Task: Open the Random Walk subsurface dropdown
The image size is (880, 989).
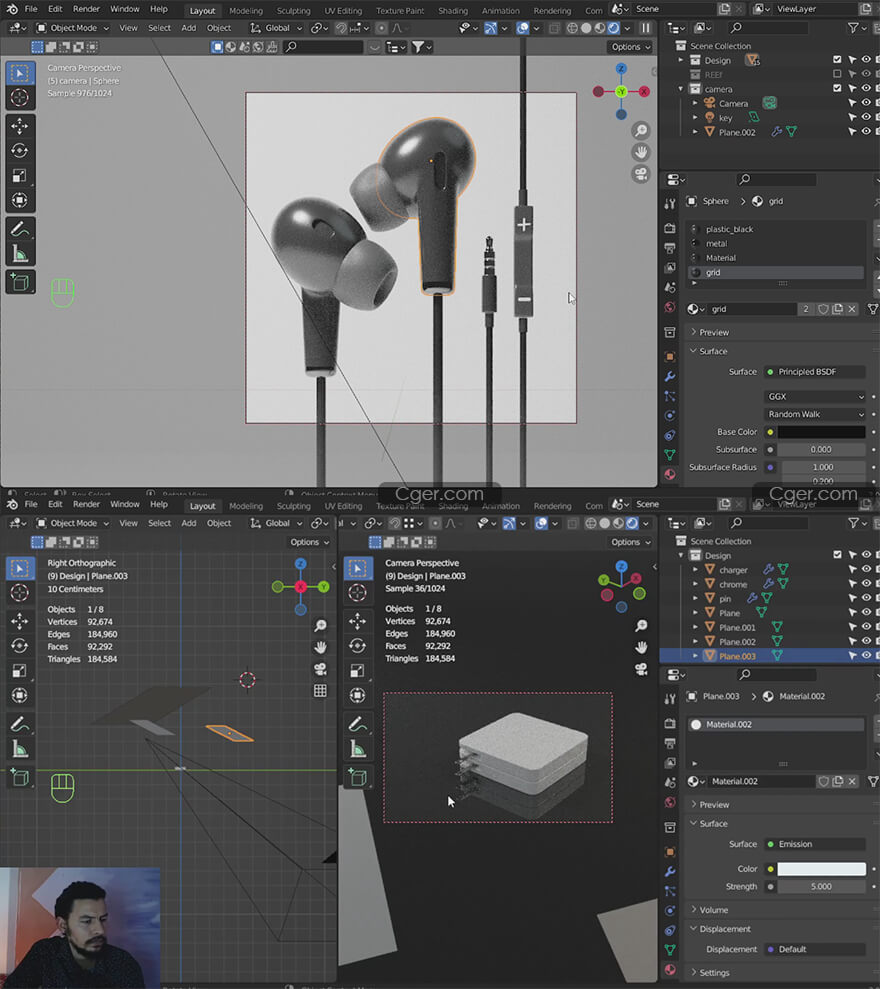Action: point(815,414)
